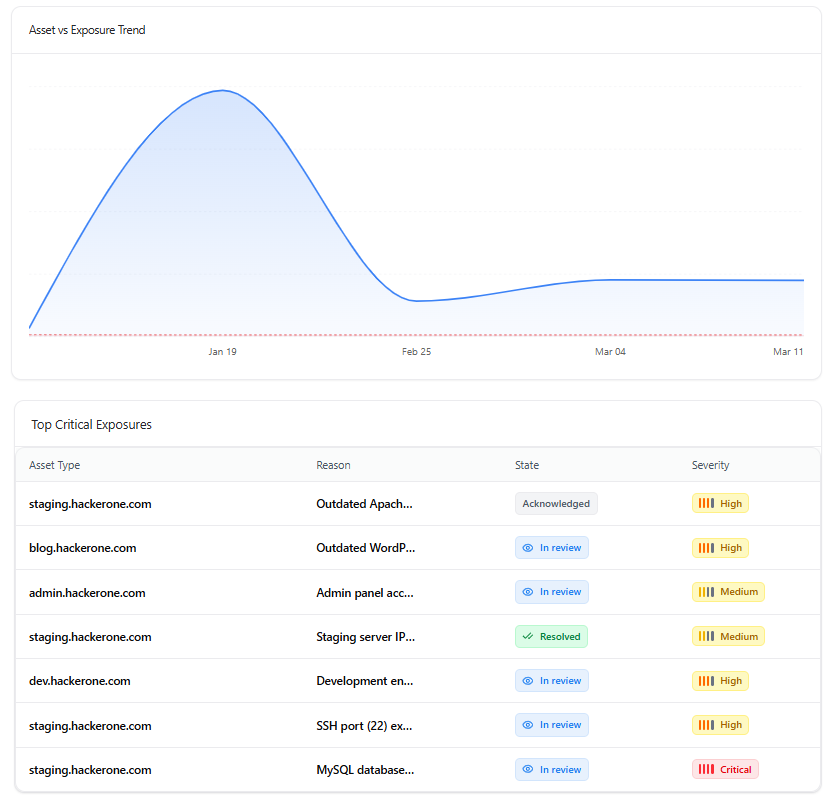Screen dimensions: 832x795
Task: Click severity bars icon in Development en row
Action: coord(706,680)
